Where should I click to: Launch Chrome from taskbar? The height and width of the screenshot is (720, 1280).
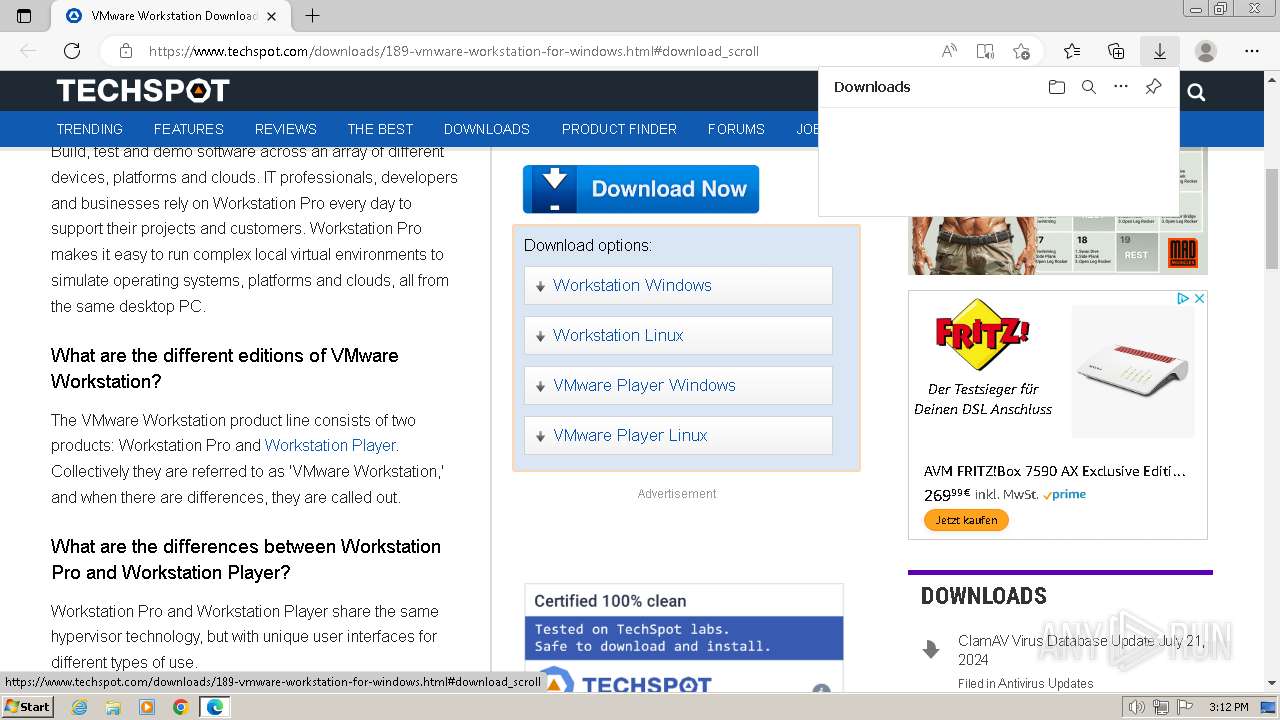pos(180,707)
